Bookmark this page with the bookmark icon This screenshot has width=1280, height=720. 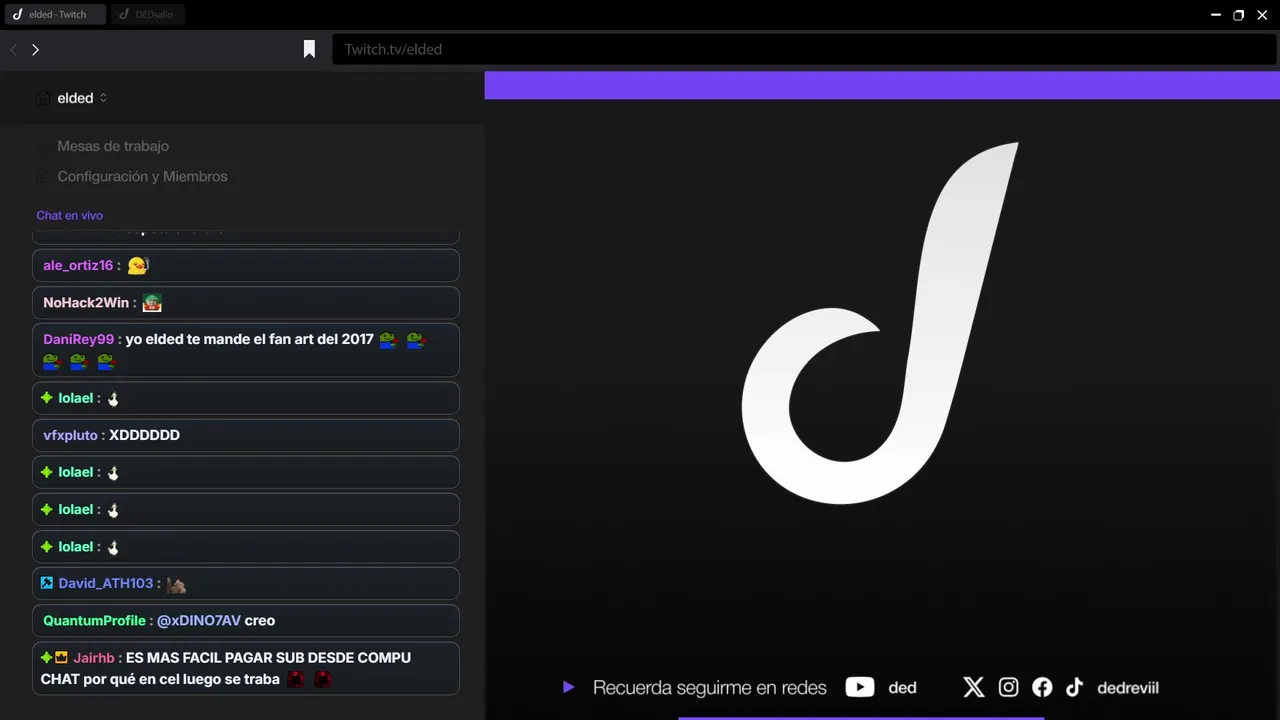pos(309,49)
